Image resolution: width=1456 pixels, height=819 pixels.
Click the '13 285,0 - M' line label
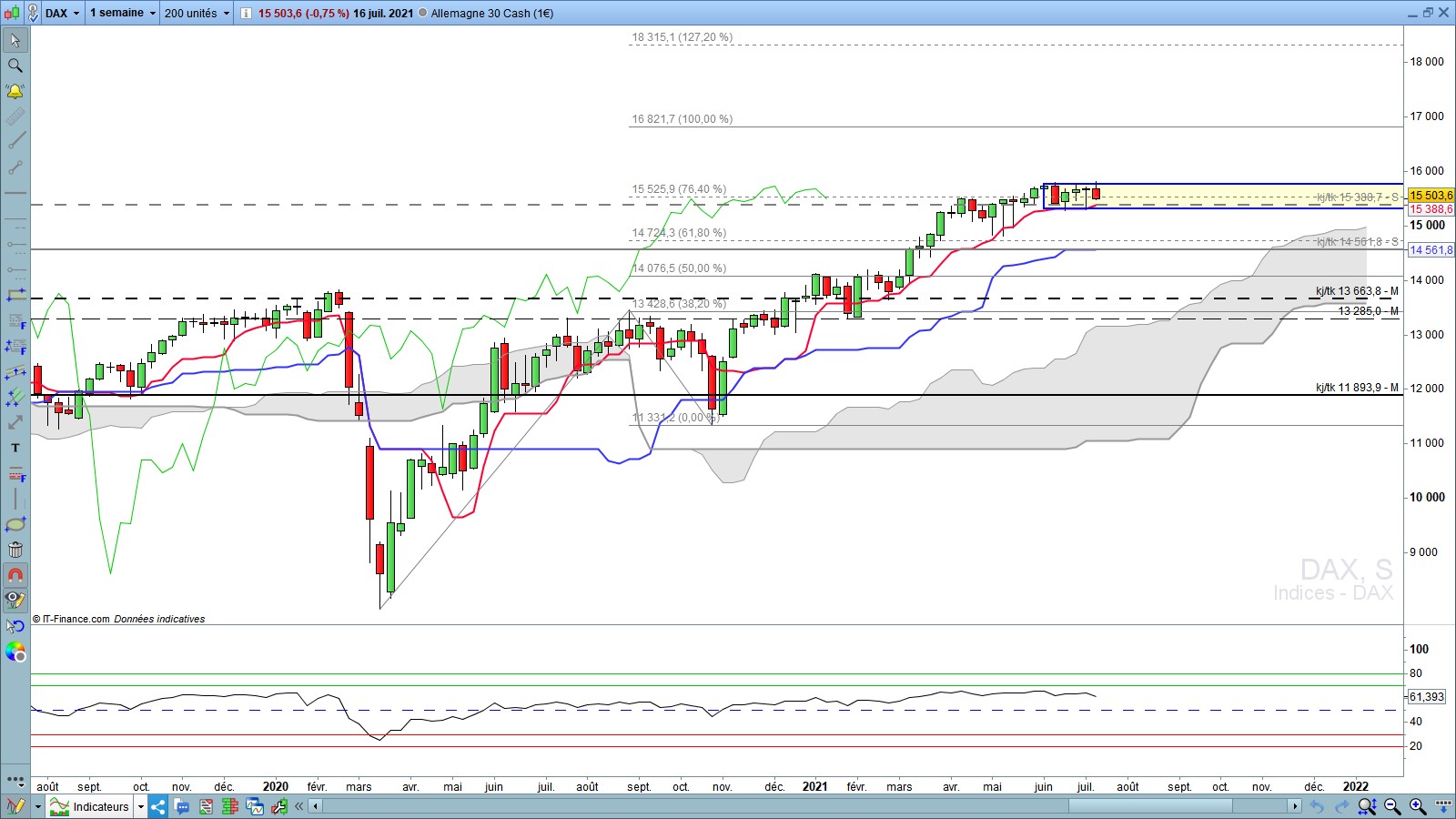[x=1368, y=311]
